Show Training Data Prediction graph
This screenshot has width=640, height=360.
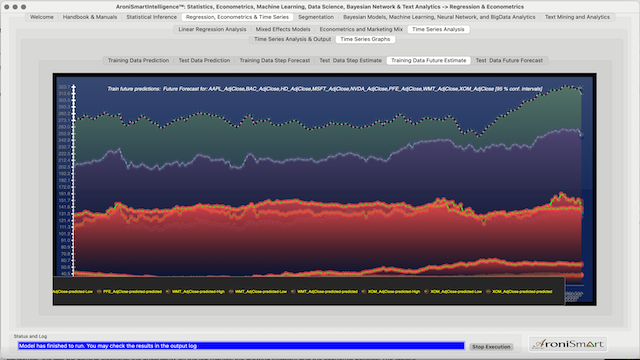(x=138, y=60)
